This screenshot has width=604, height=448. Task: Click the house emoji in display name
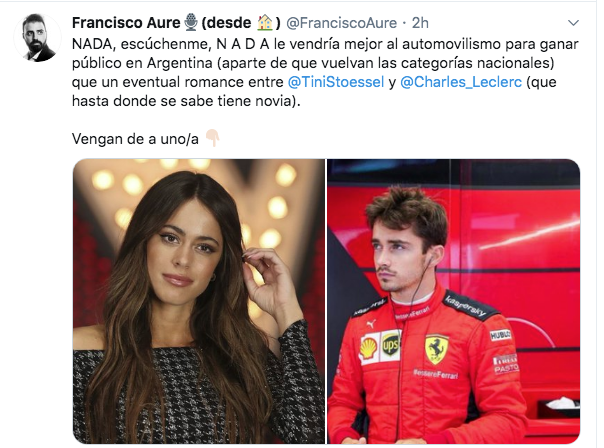click(265, 22)
